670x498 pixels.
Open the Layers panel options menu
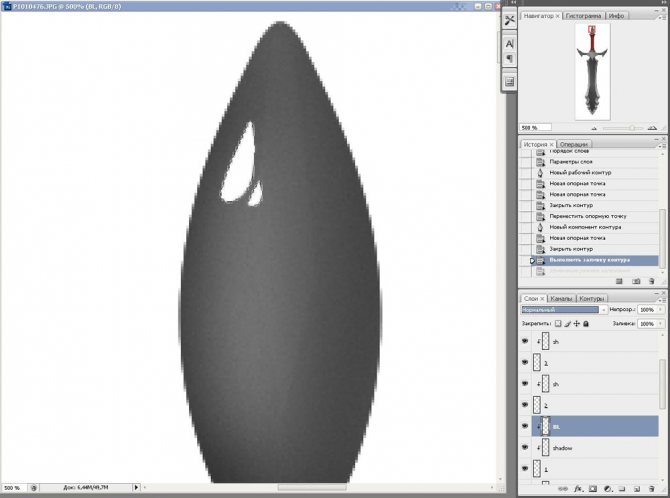tap(663, 300)
